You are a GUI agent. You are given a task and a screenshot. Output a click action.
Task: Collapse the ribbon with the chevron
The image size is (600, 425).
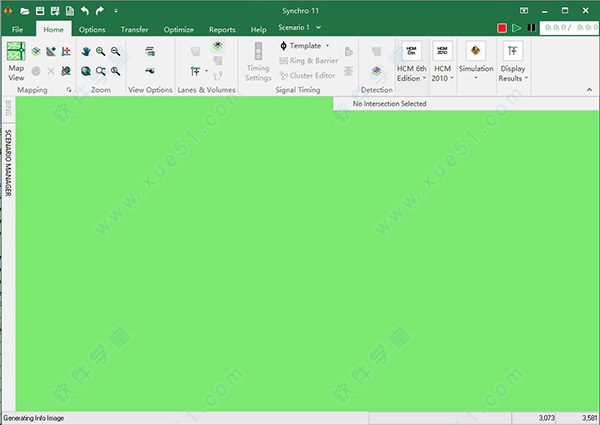[589, 90]
